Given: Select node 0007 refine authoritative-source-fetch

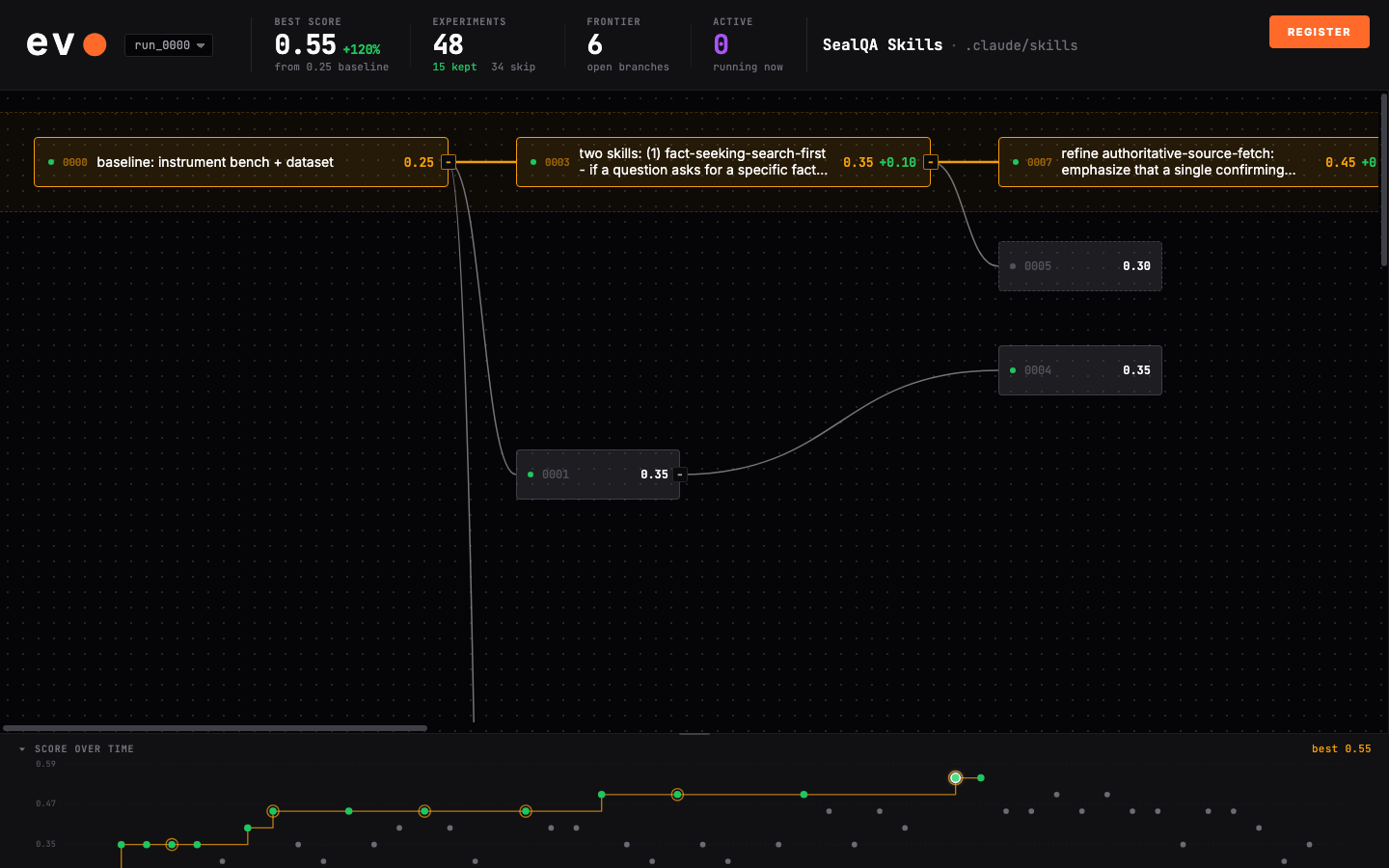Looking at the screenshot, I should (1188, 162).
